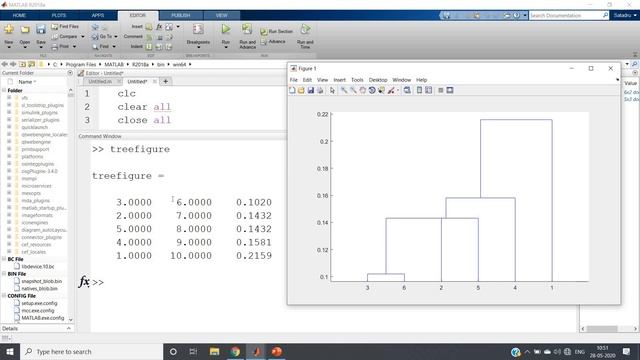Click the taskbar search box
The image size is (640, 360).
coord(91,351)
